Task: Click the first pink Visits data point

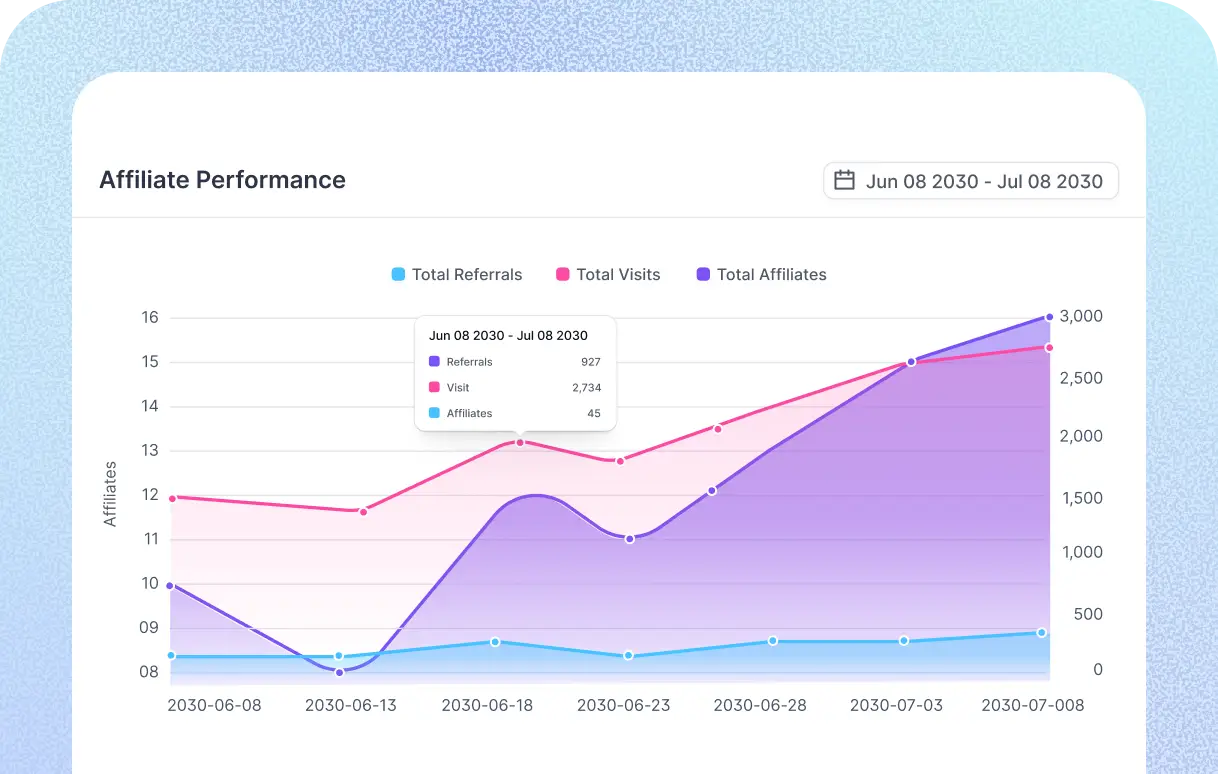Action: point(172,498)
